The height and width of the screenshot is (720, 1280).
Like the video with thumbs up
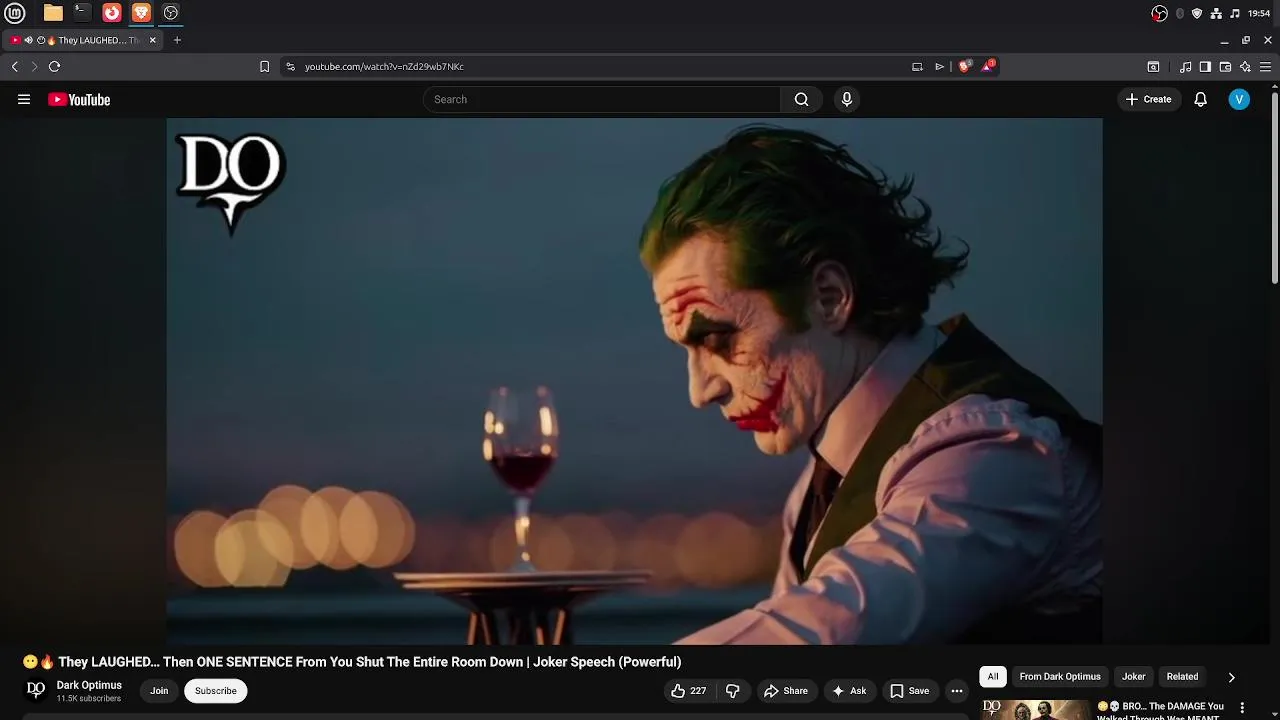point(689,691)
